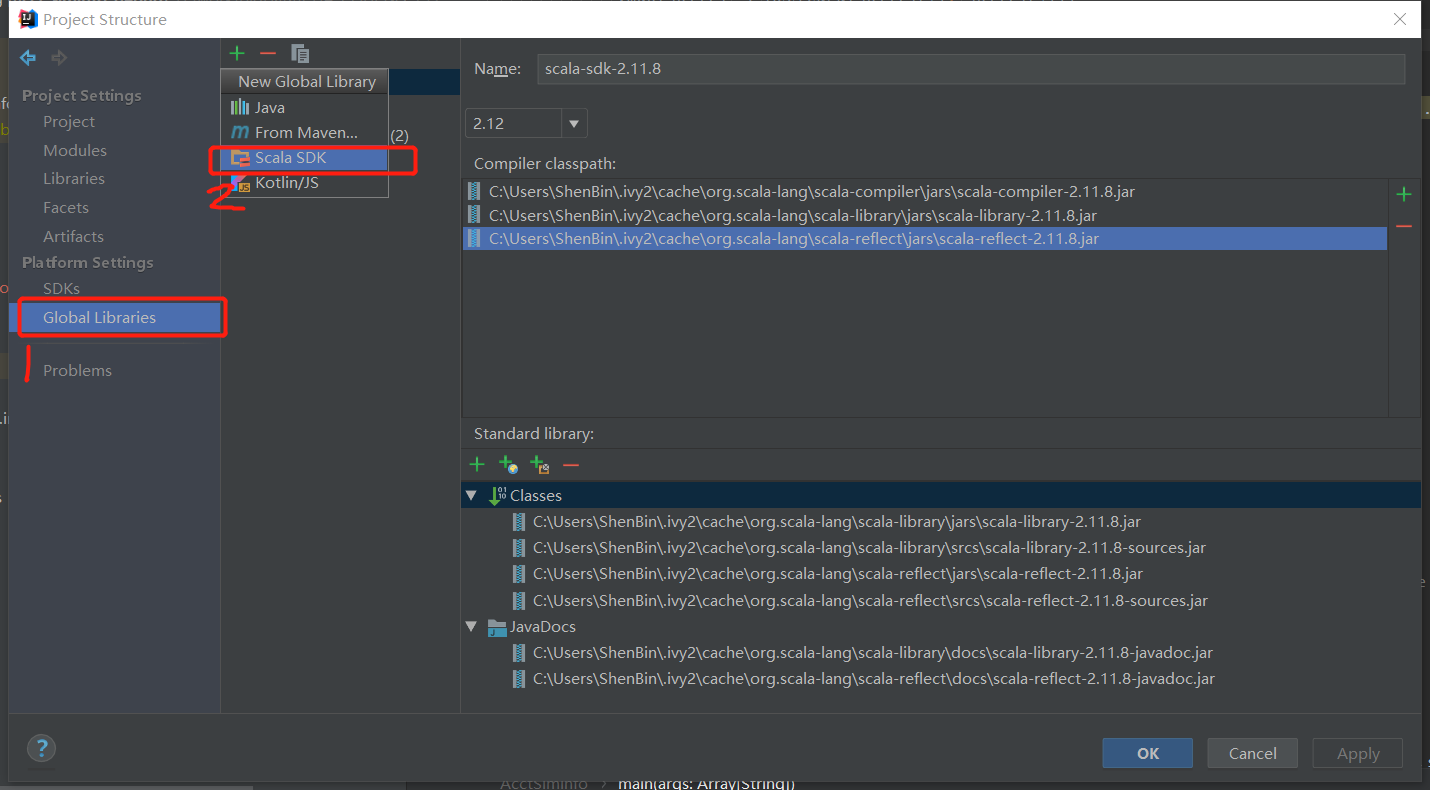Add jar to compiler classpath
Image resolution: width=1430 pixels, height=790 pixels.
click(x=1404, y=195)
